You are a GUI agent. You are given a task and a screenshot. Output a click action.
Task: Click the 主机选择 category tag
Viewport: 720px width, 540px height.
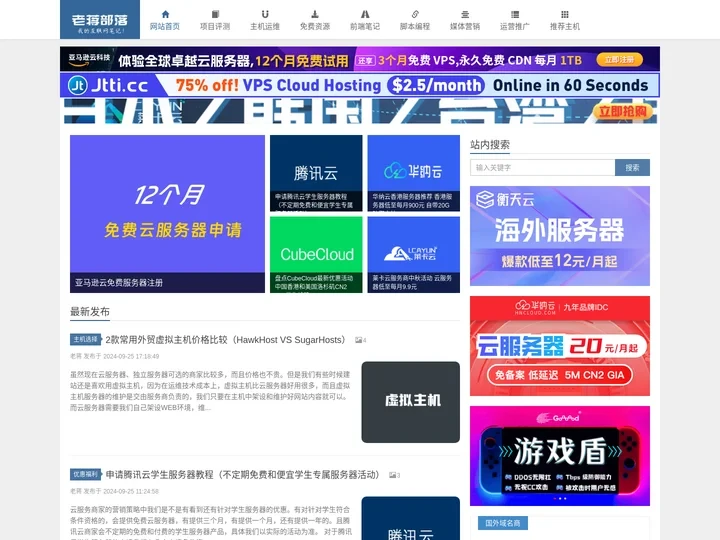point(86,339)
